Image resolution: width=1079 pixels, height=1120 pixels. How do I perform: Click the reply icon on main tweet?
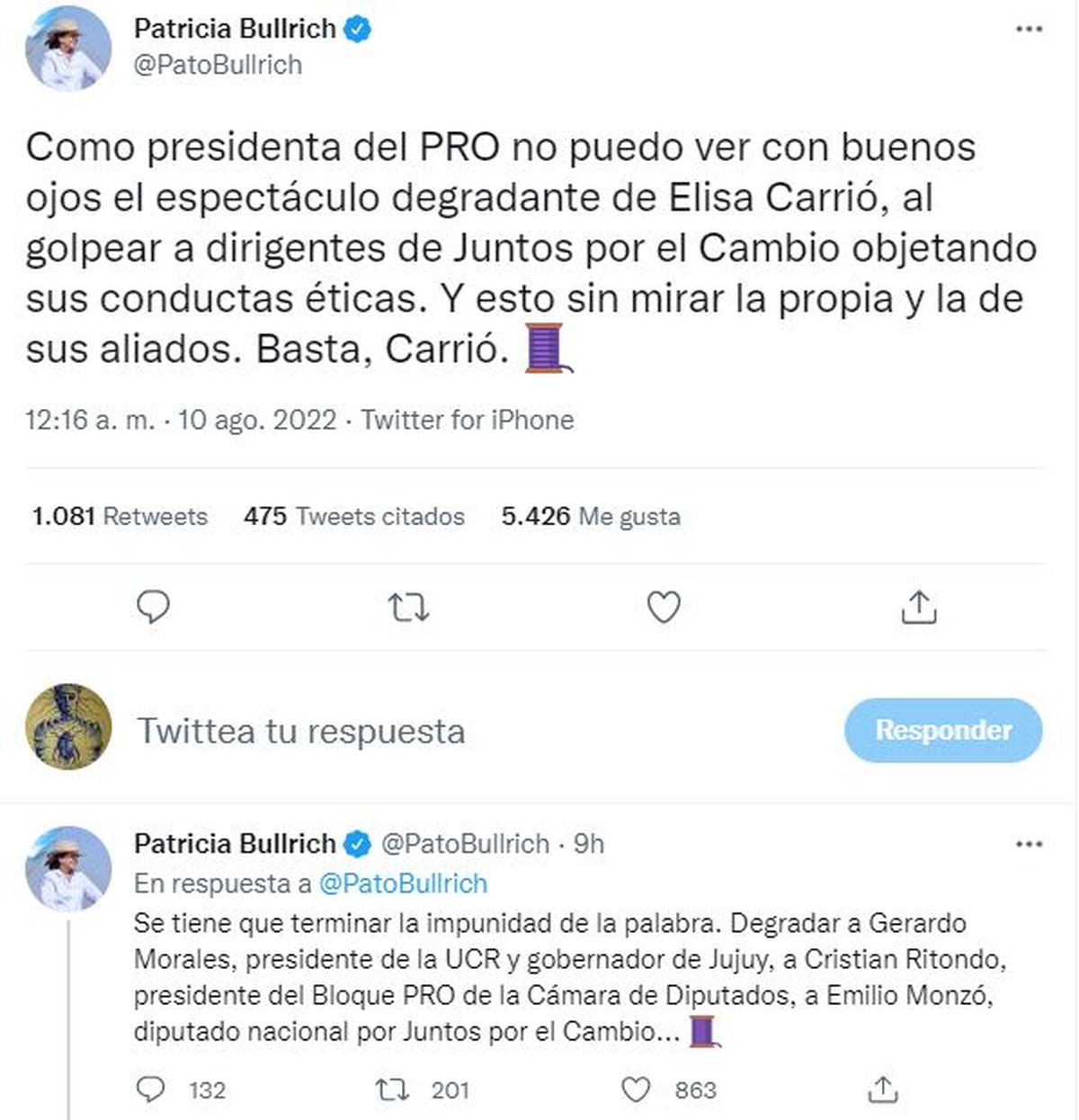153,608
